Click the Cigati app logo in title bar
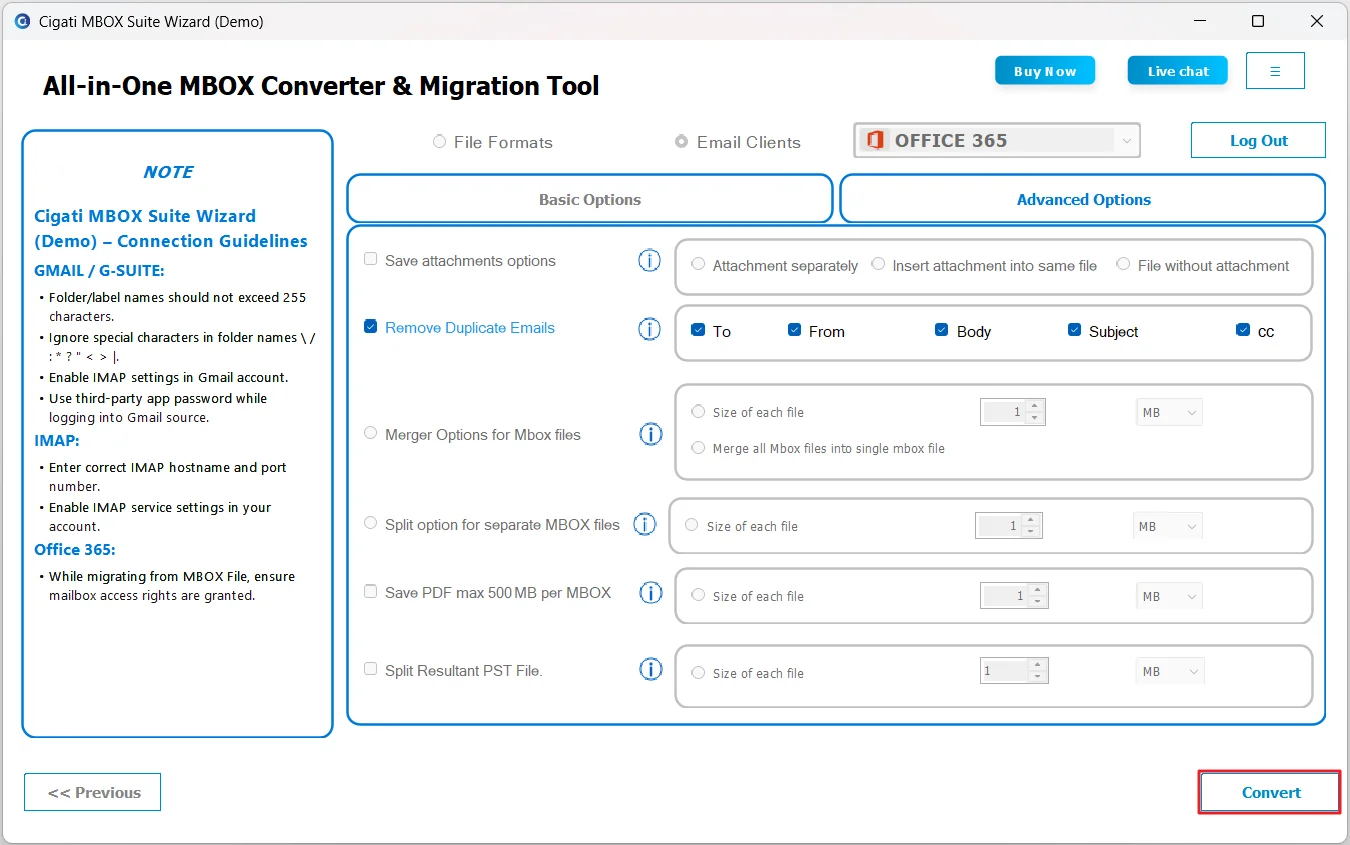 pyautogui.click(x=22, y=21)
